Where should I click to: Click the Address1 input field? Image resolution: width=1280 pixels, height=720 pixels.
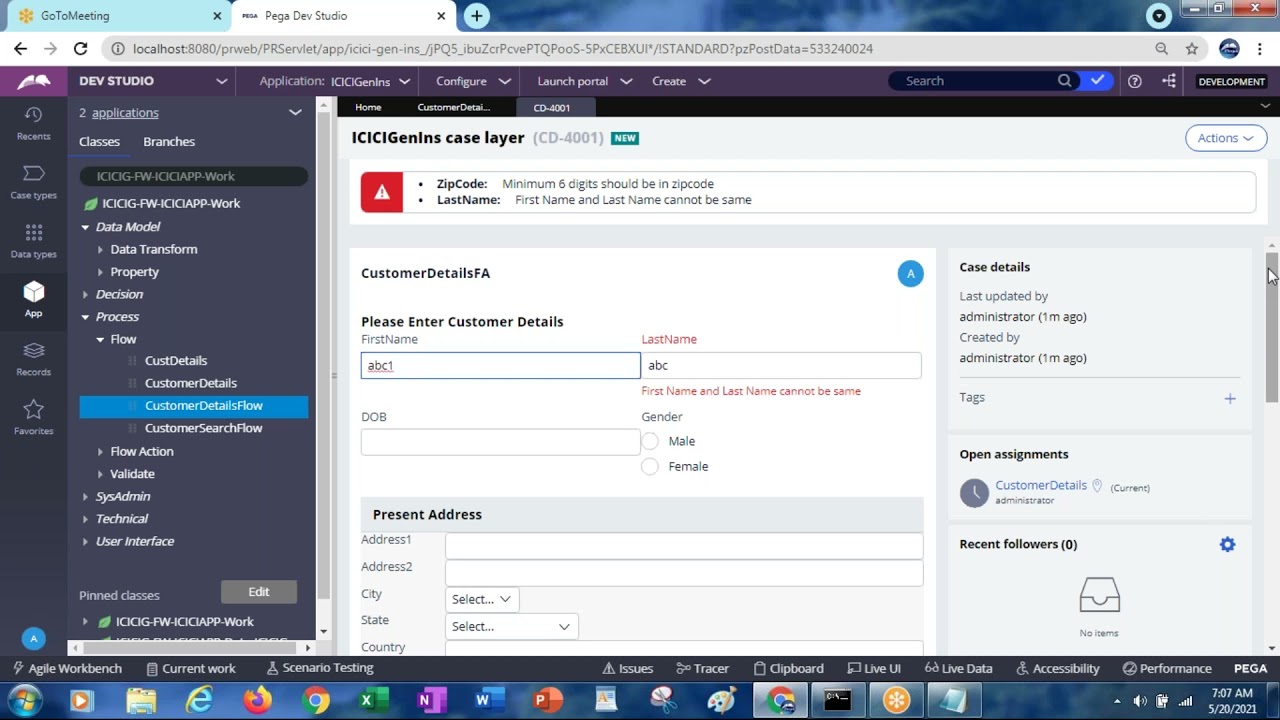[684, 546]
